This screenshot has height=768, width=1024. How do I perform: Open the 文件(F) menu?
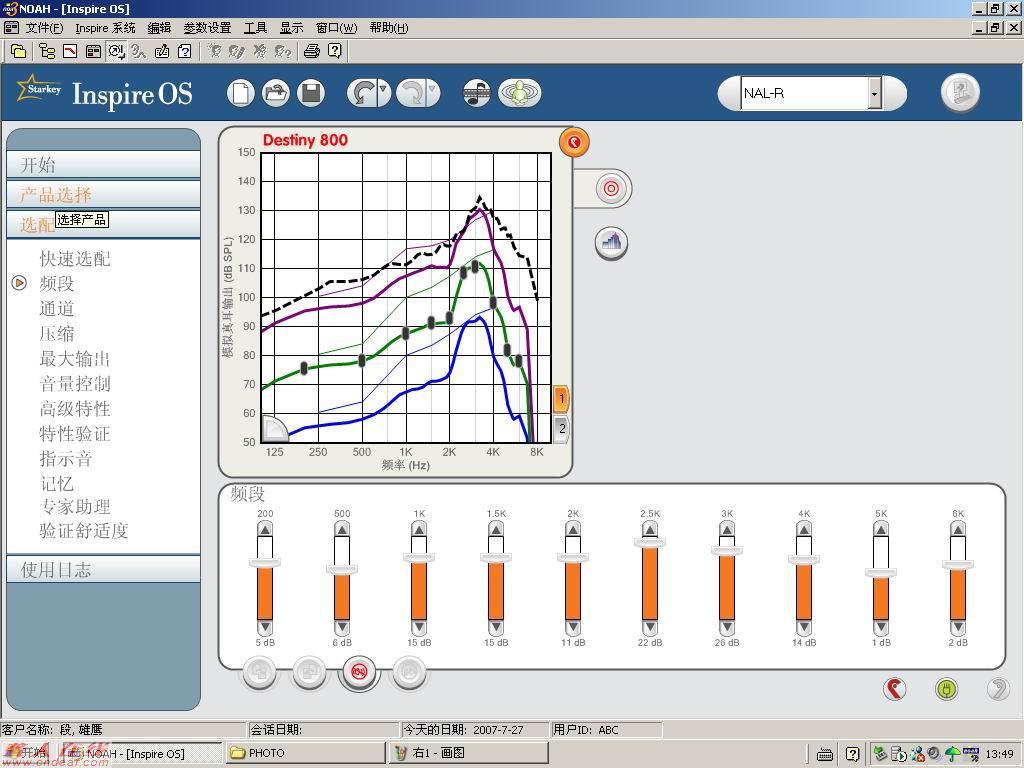(x=44, y=27)
